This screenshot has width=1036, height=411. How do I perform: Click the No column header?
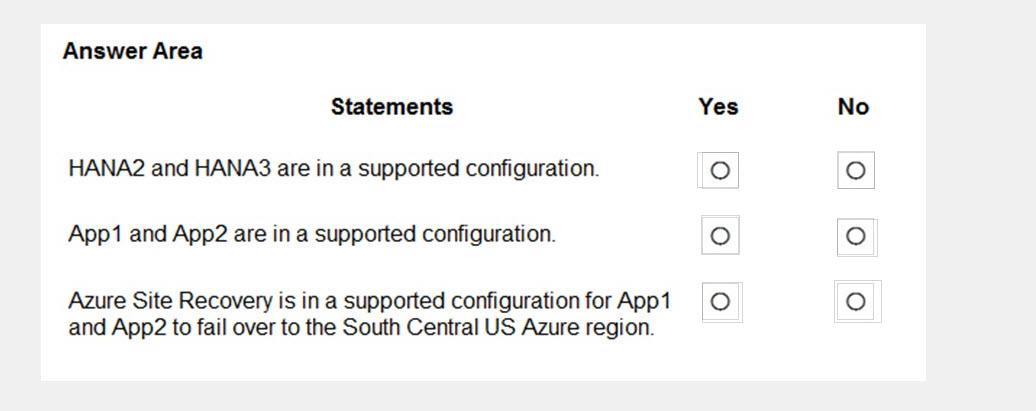pyautogui.click(x=853, y=106)
